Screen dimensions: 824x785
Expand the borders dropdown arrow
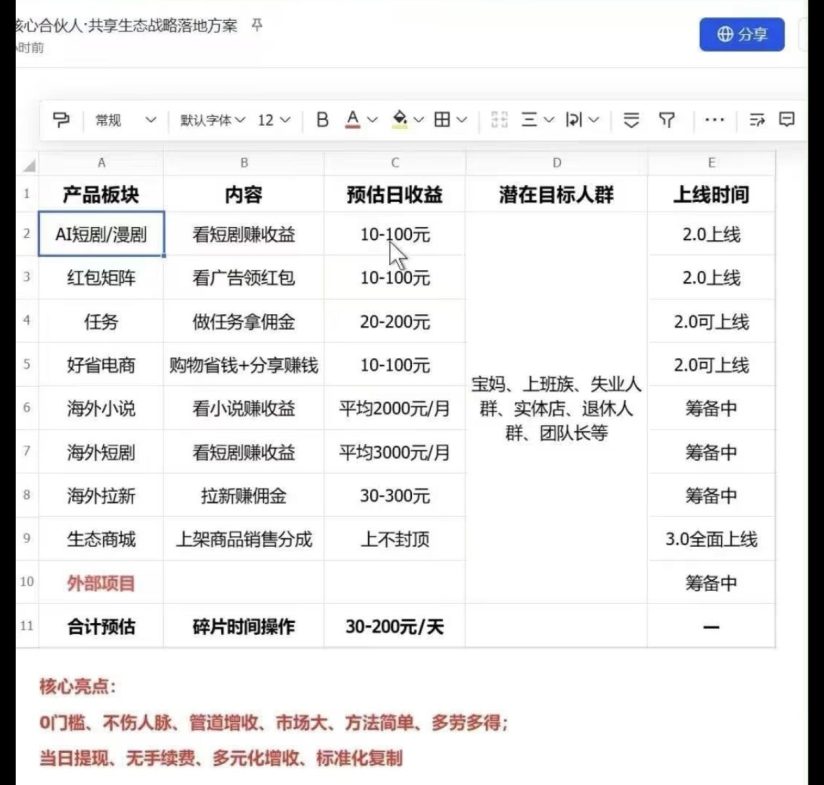(461, 120)
